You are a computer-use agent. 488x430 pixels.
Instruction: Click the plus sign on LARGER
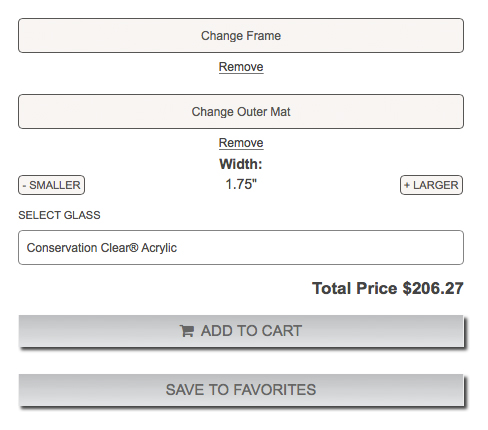pos(407,185)
